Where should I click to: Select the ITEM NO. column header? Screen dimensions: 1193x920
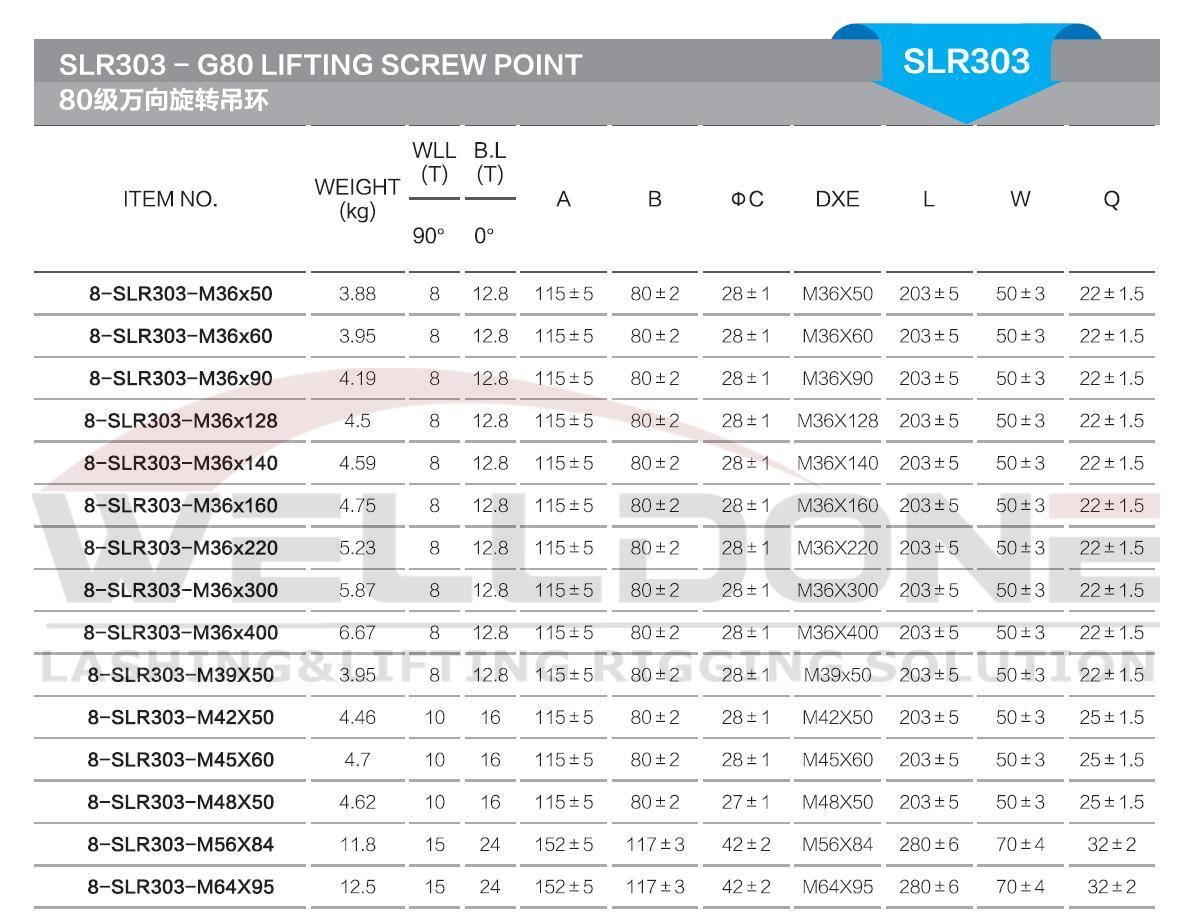(170, 199)
